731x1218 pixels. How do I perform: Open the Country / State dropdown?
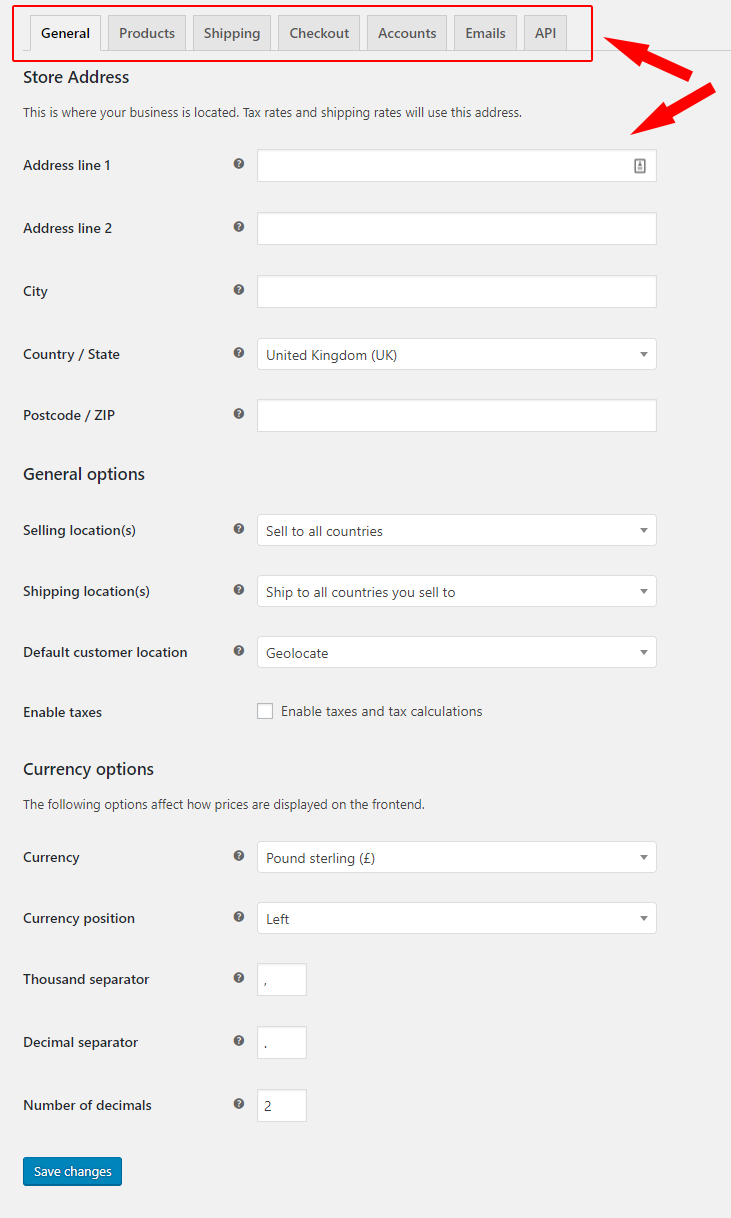coord(457,354)
